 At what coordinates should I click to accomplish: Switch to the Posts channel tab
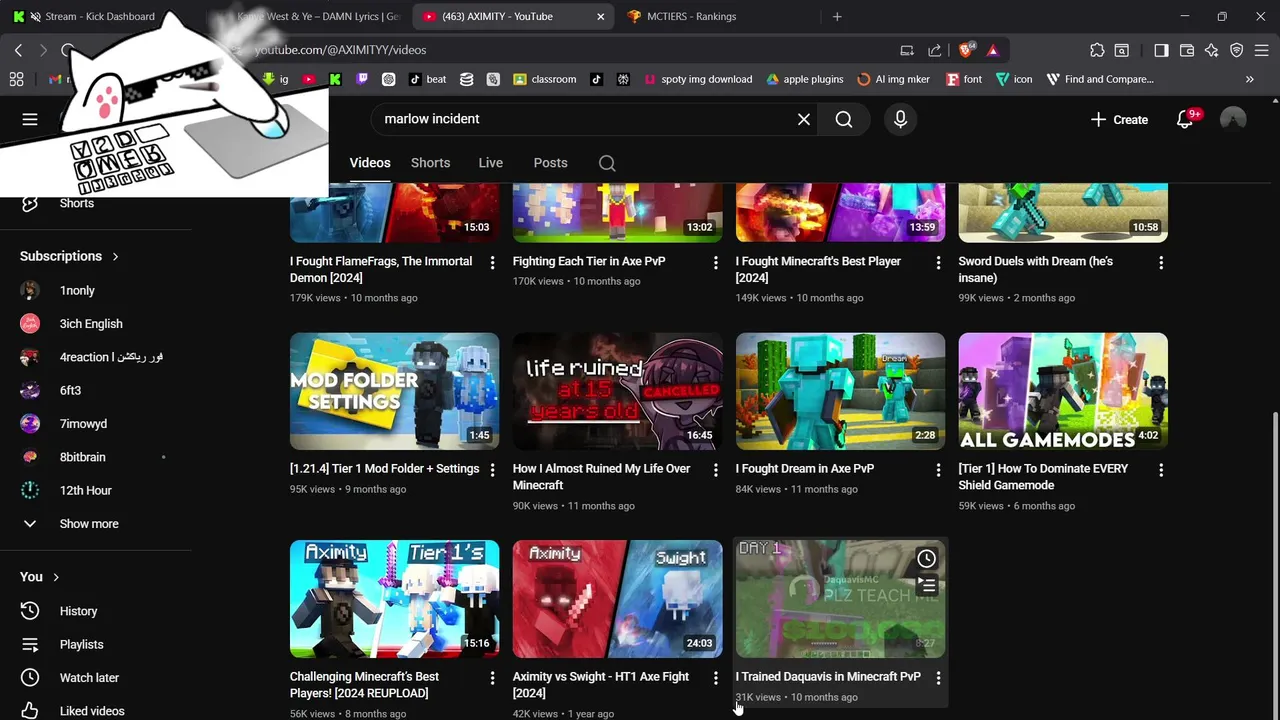pyautogui.click(x=550, y=163)
